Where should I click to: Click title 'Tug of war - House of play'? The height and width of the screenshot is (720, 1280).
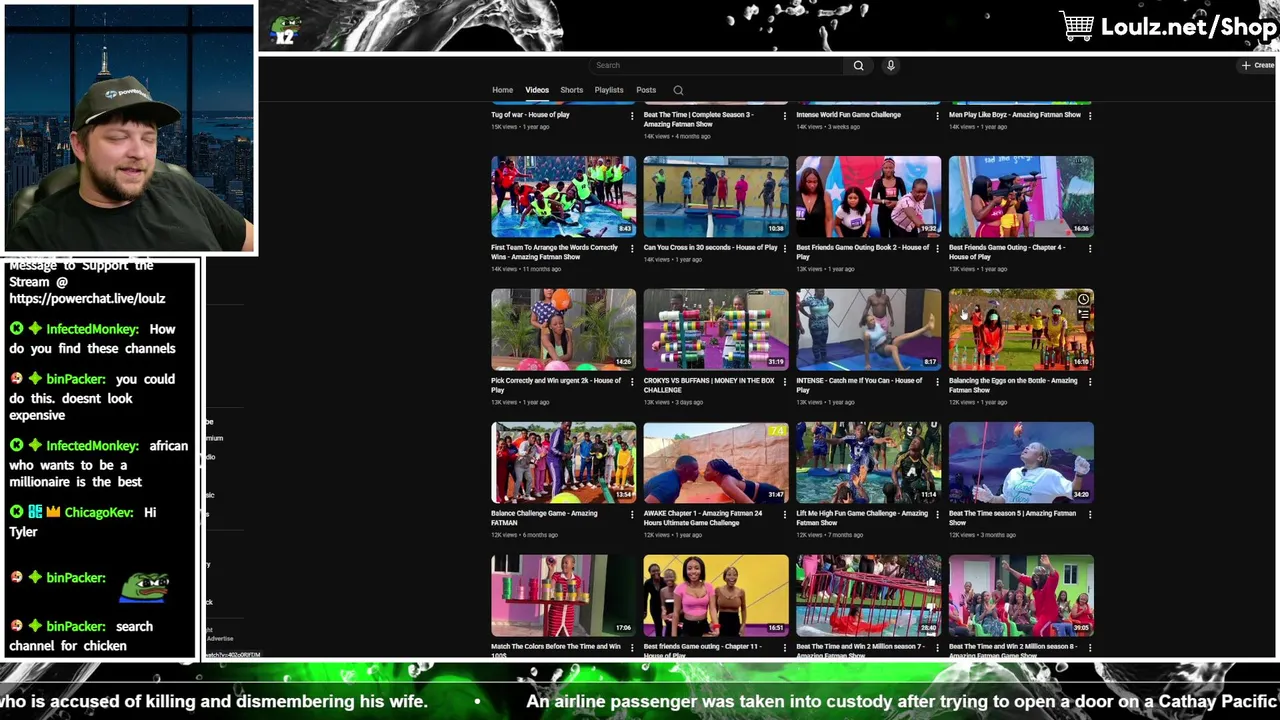coord(530,115)
